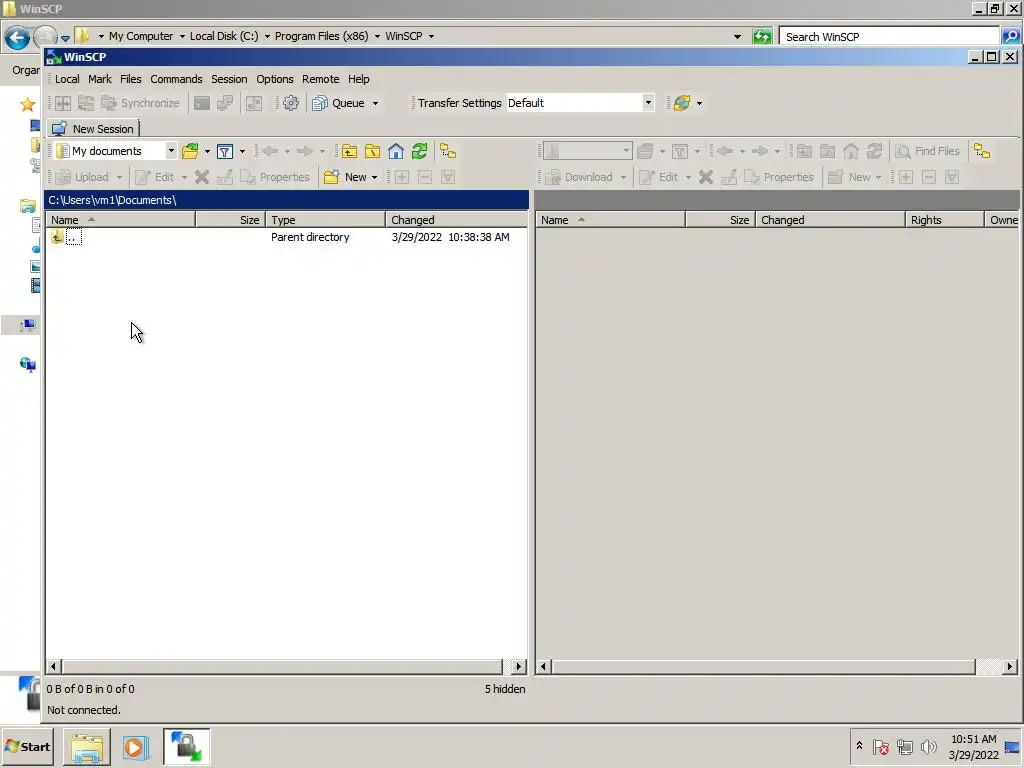Click the Compare Directories icon

pos(63,103)
